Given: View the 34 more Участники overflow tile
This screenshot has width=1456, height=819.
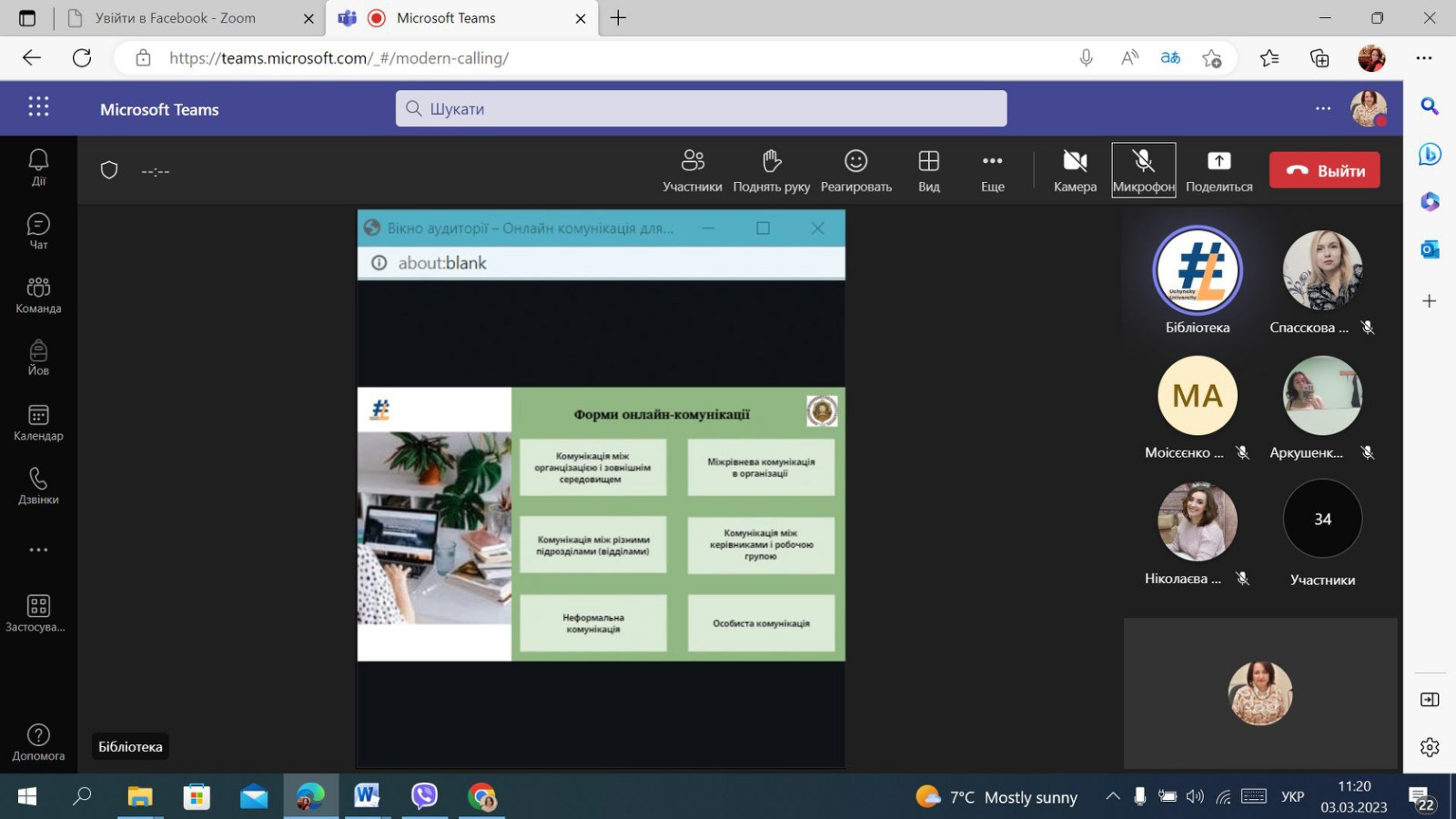Looking at the screenshot, I should (1322, 519).
